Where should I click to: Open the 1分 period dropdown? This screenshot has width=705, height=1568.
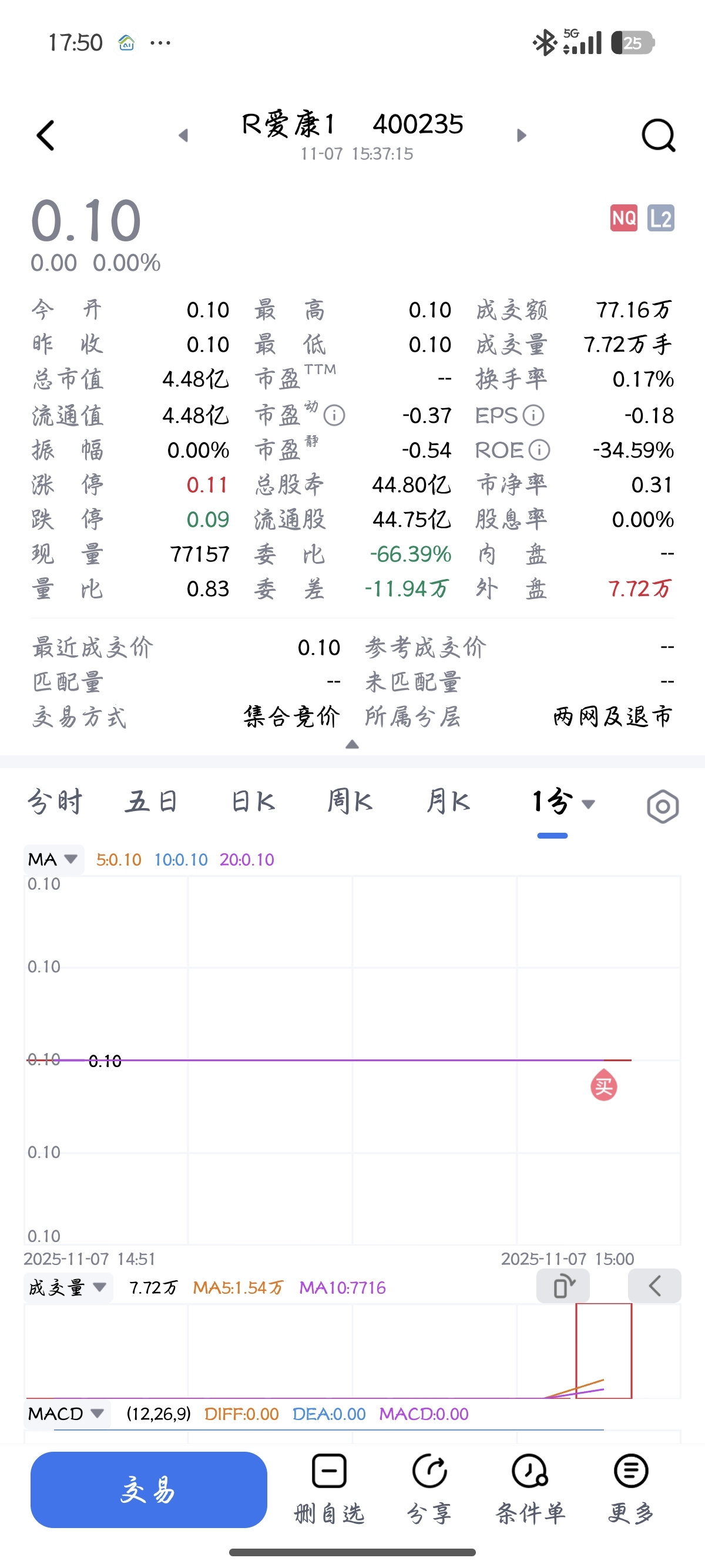click(x=563, y=802)
